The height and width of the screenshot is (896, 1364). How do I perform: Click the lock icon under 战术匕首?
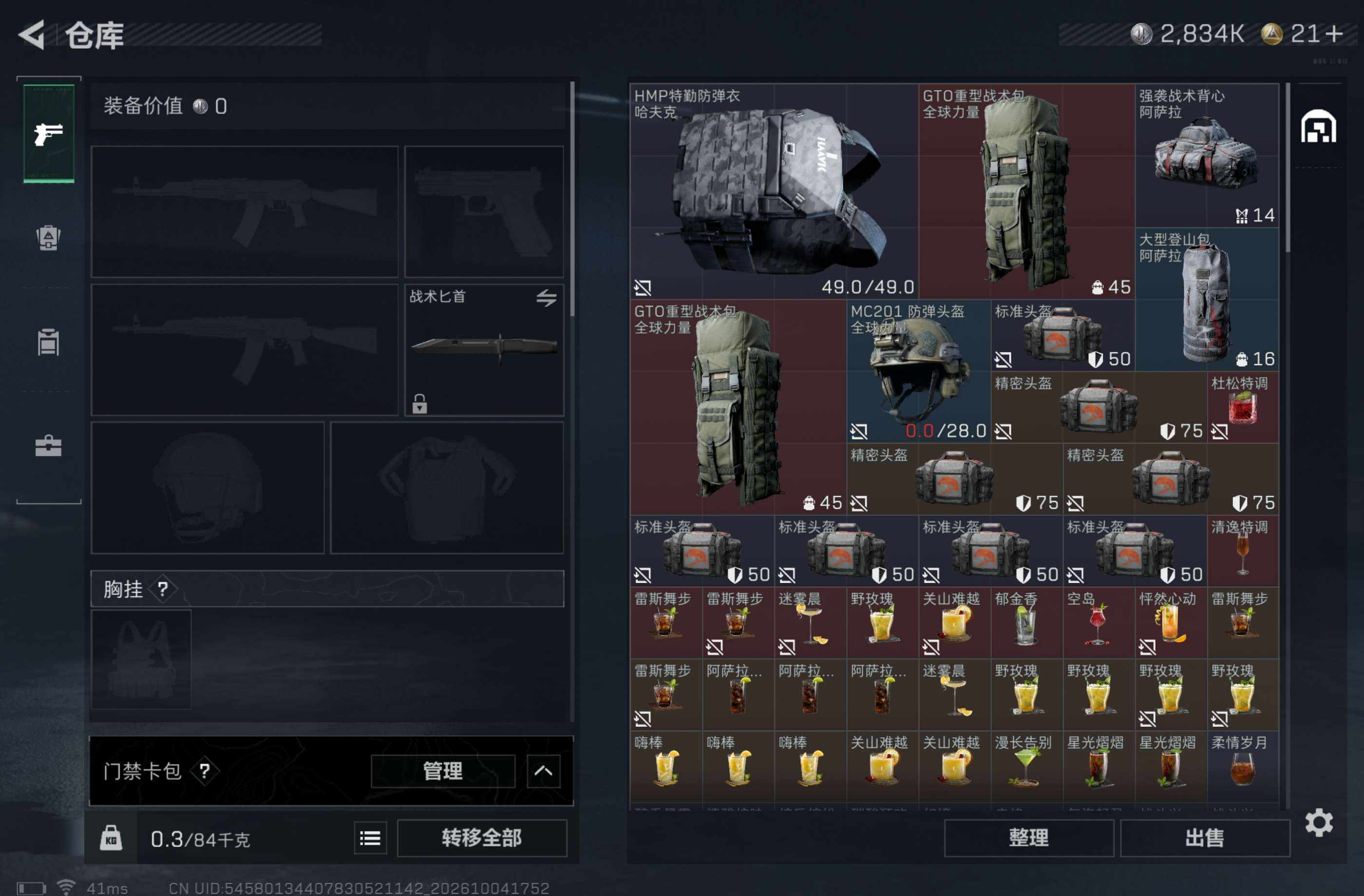(x=419, y=403)
